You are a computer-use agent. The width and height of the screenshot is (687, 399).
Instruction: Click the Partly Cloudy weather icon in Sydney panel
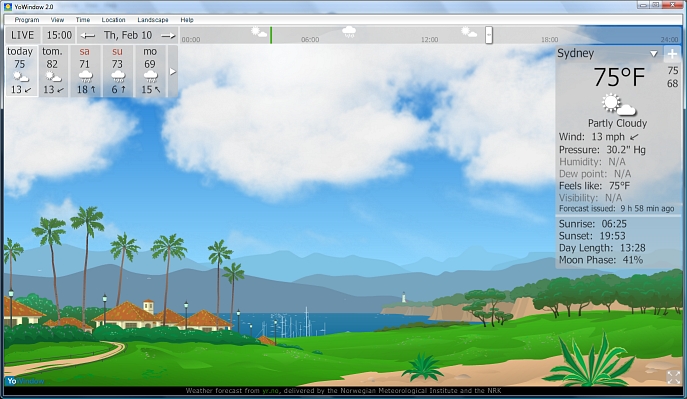tap(618, 104)
